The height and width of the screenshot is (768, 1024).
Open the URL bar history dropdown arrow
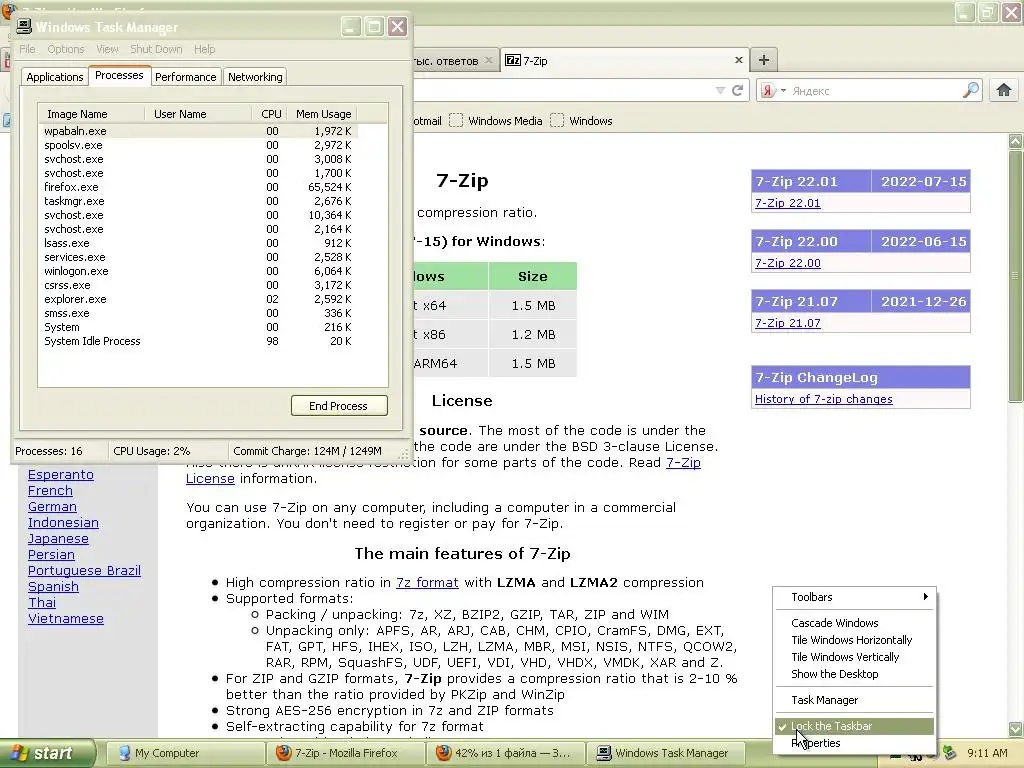720,90
